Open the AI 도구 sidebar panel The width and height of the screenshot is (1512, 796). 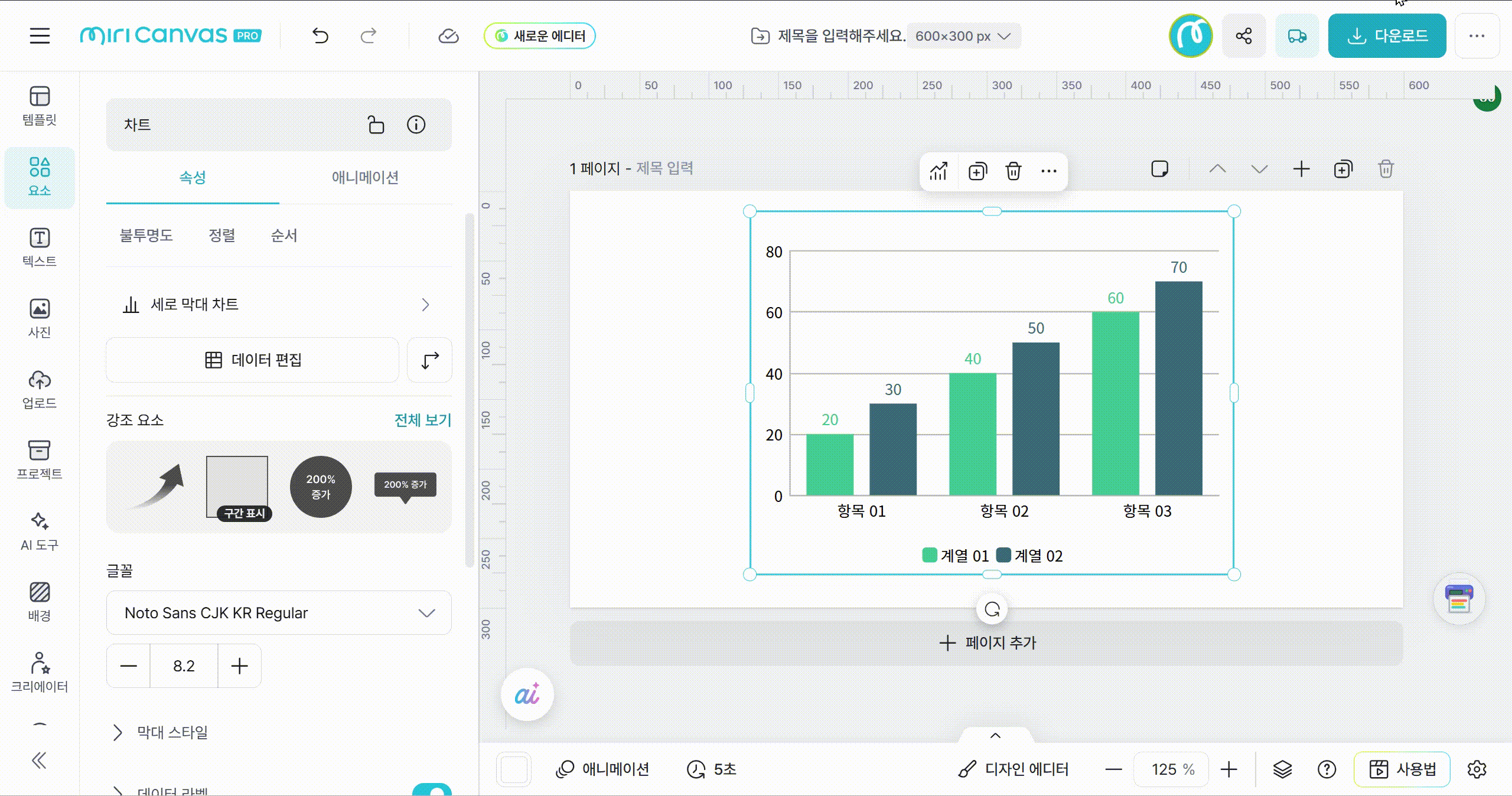[40, 531]
